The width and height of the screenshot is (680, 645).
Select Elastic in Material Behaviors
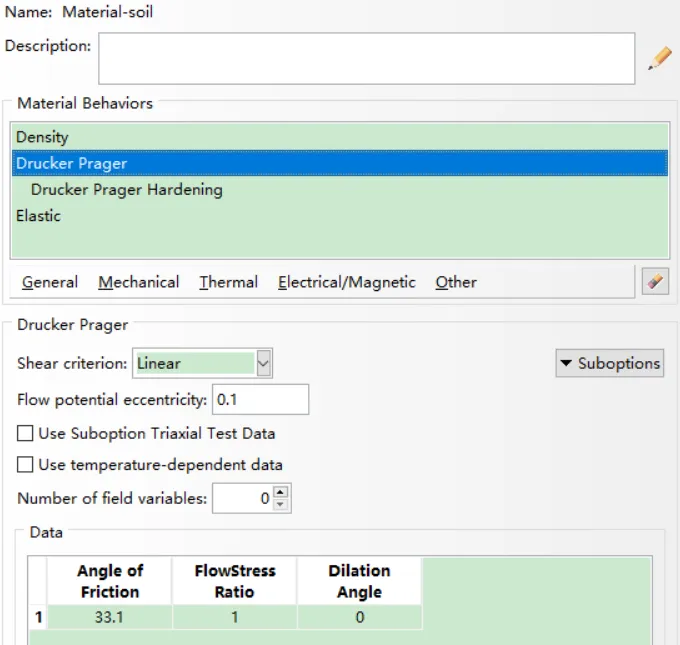(x=340, y=216)
